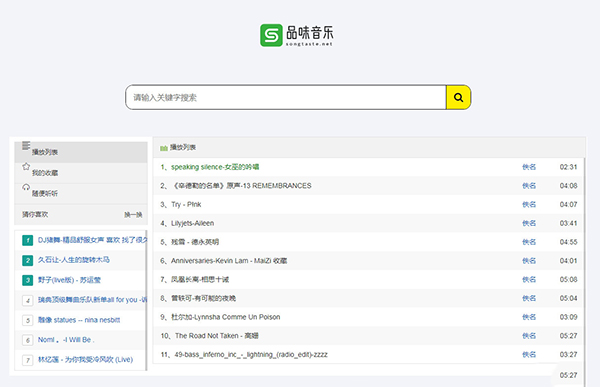Click the blue link on the Lilyjets-Aileen row
The width and height of the screenshot is (600, 387).
coord(529,223)
